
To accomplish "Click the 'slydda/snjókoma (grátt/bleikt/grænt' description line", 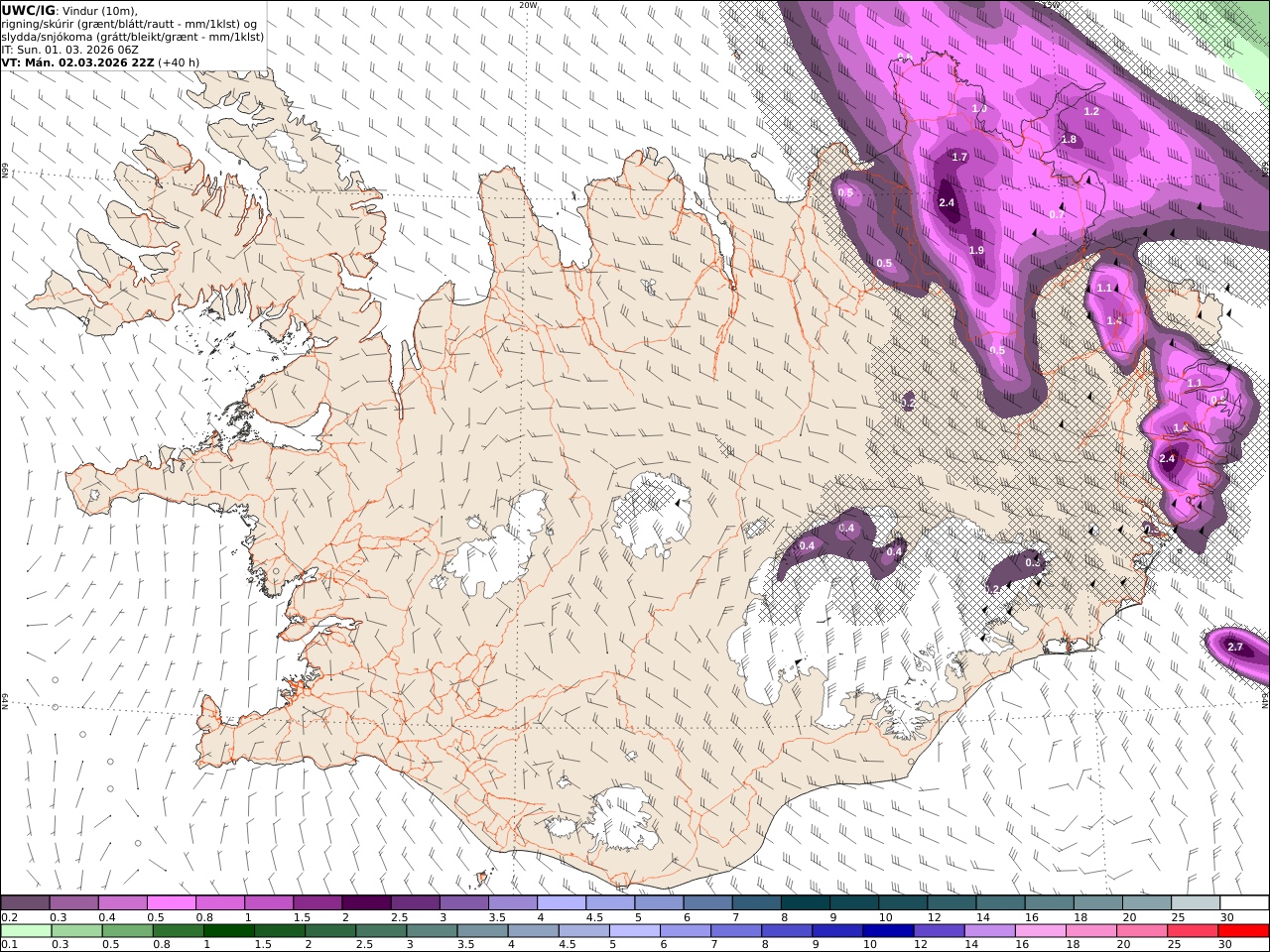I will click(x=132, y=36).
